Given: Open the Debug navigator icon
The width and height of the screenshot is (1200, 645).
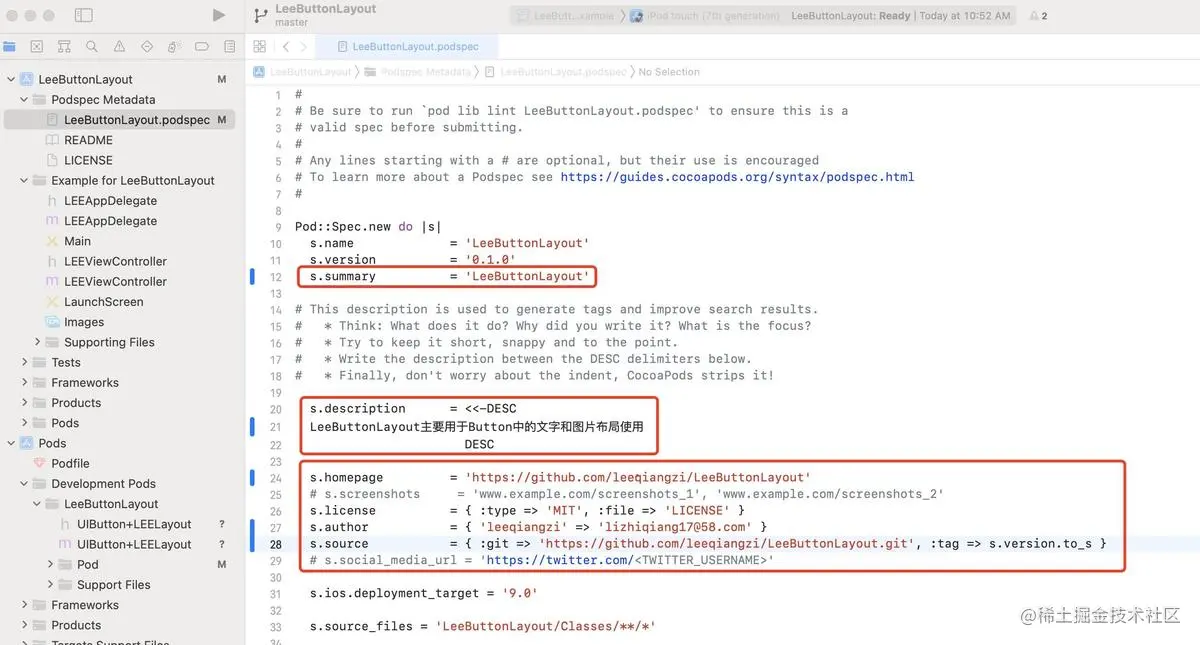Looking at the screenshot, I should pos(175,46).
